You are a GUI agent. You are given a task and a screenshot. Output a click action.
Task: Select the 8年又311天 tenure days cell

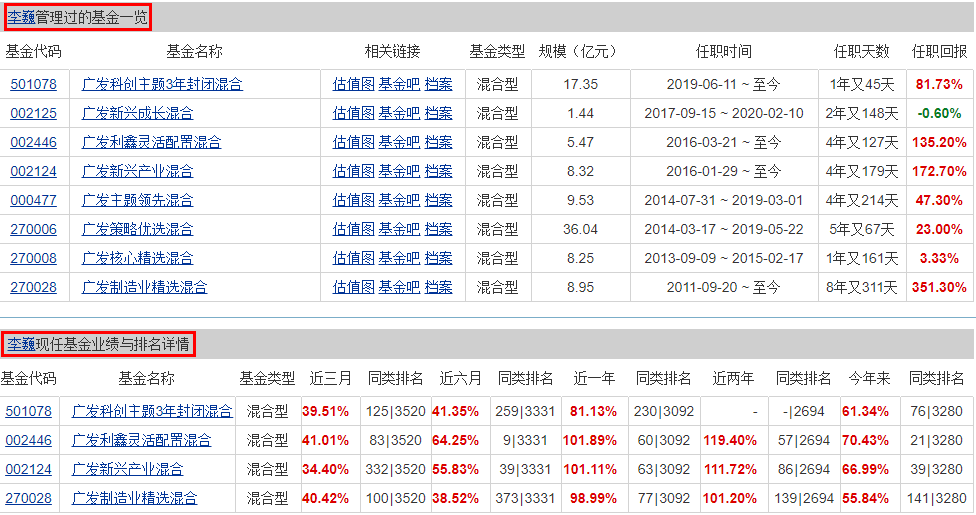862,288
